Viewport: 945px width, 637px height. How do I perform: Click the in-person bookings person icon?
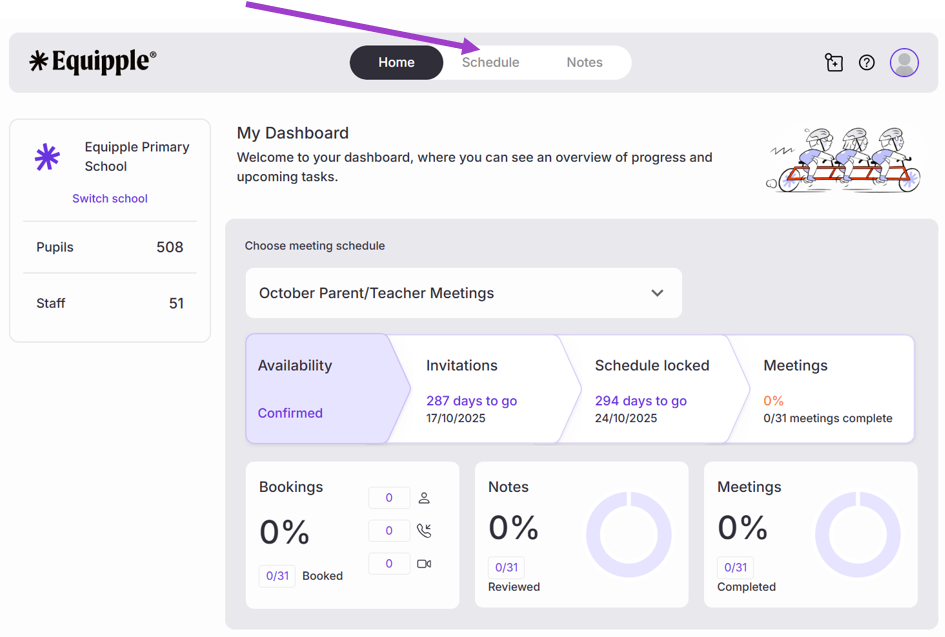[x=424, y=498]
